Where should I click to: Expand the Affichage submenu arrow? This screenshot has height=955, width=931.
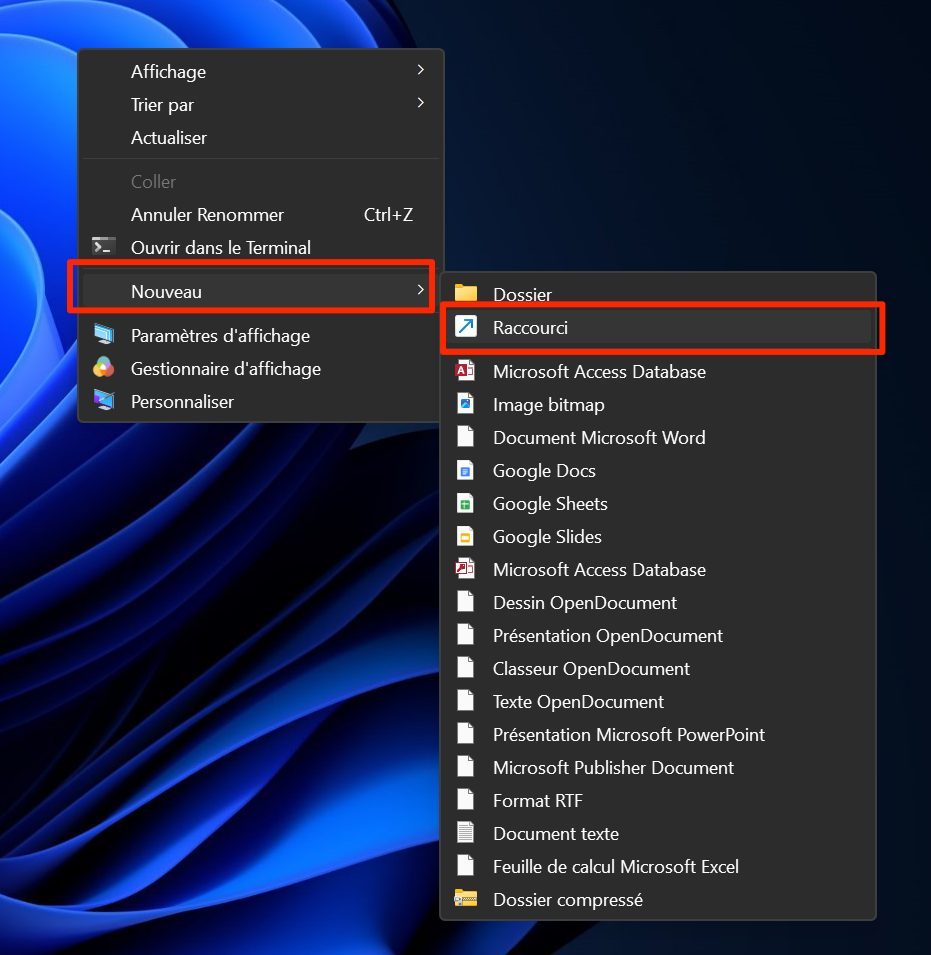click(x=420, y=71)
